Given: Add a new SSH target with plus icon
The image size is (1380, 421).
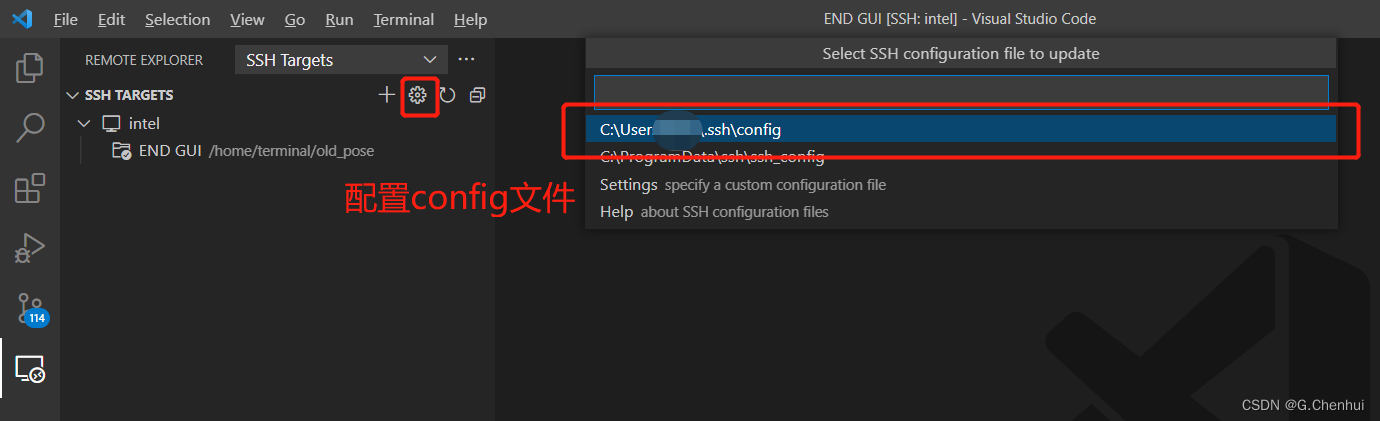Looking at the screenshot, I should [387, 95].
